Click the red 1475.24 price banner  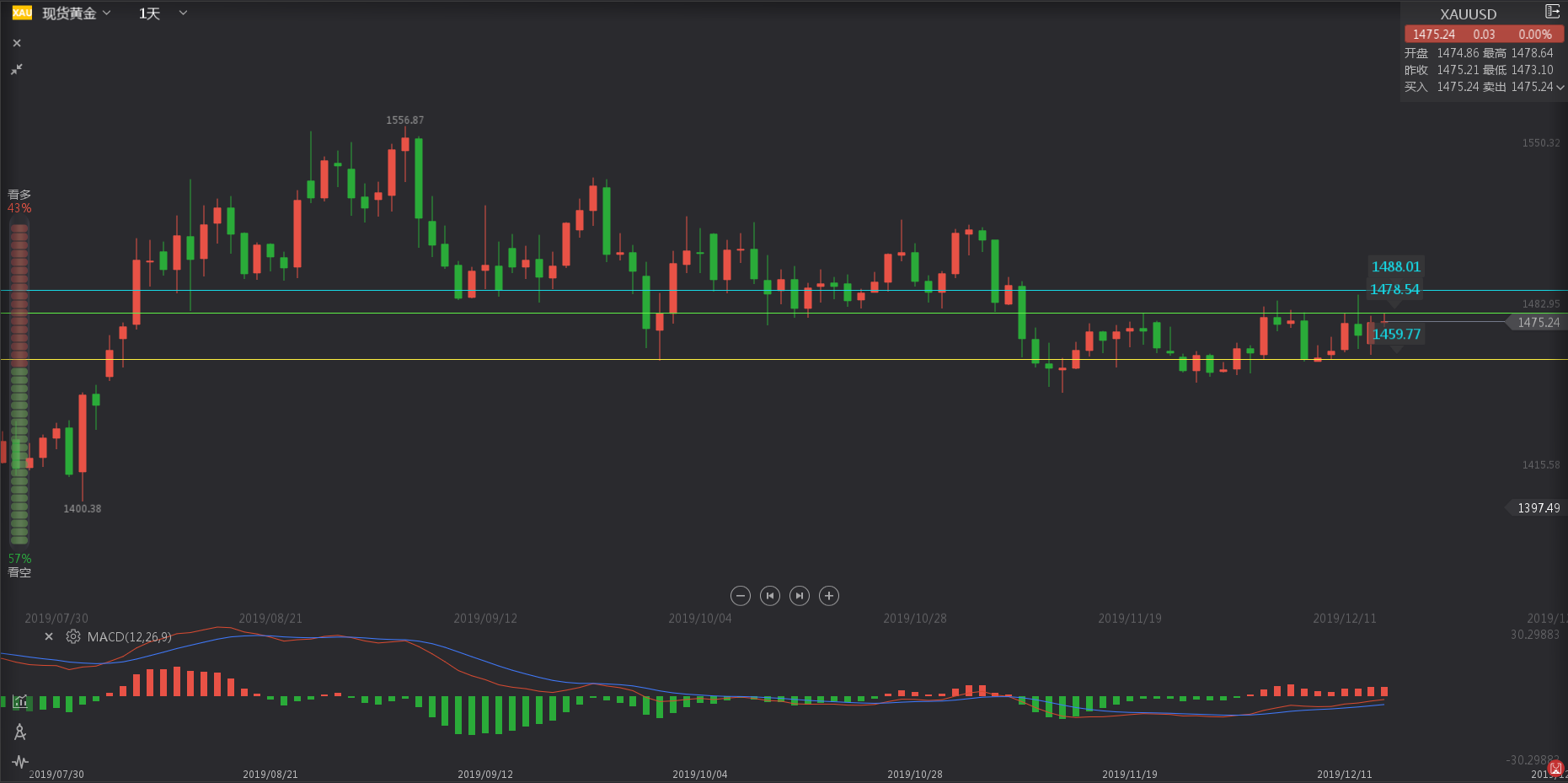pyautogui.click(x=1483, y=35)
